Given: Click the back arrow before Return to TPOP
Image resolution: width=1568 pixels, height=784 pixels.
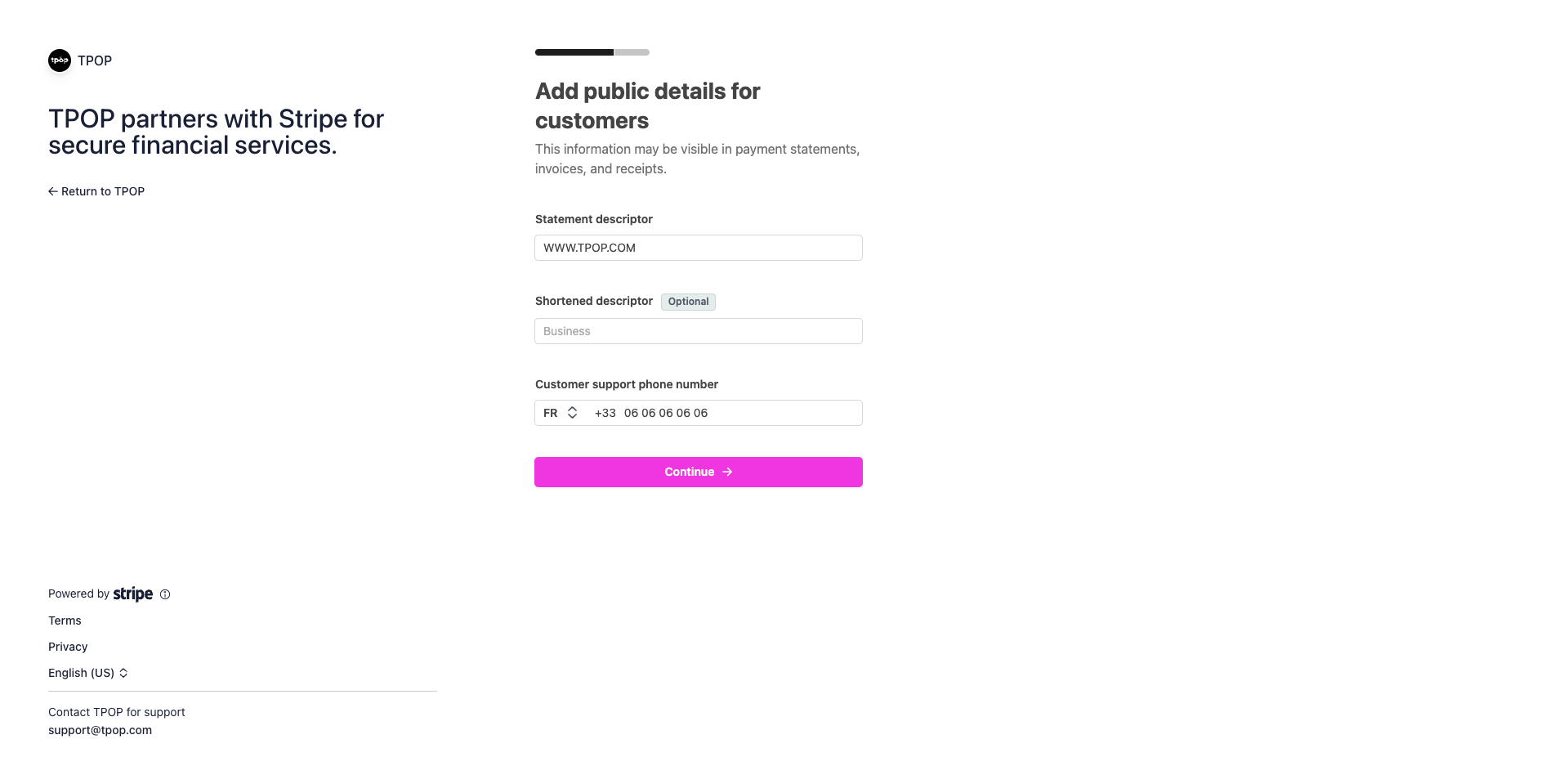Looking at the screenshot, I should point(52,191).
